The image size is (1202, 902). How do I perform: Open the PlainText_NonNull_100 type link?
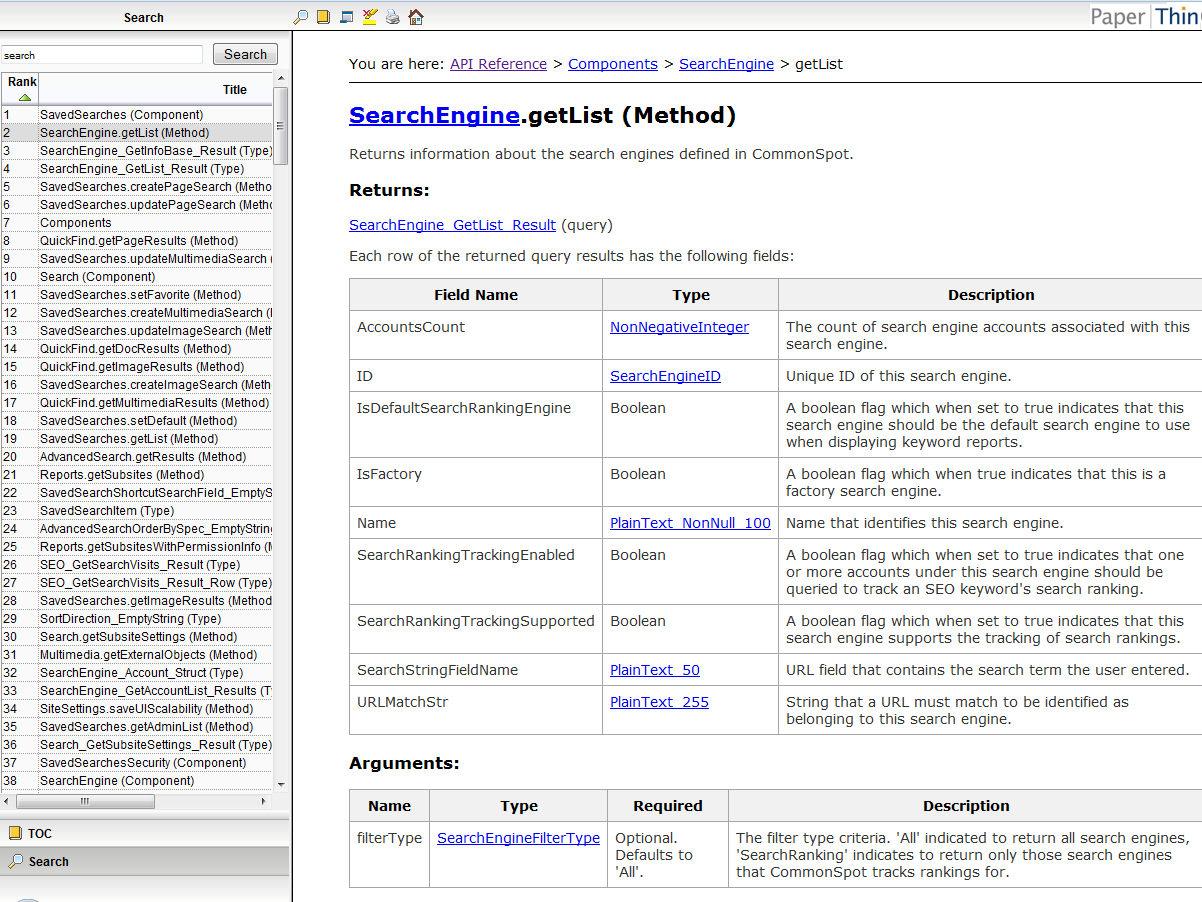690,523
